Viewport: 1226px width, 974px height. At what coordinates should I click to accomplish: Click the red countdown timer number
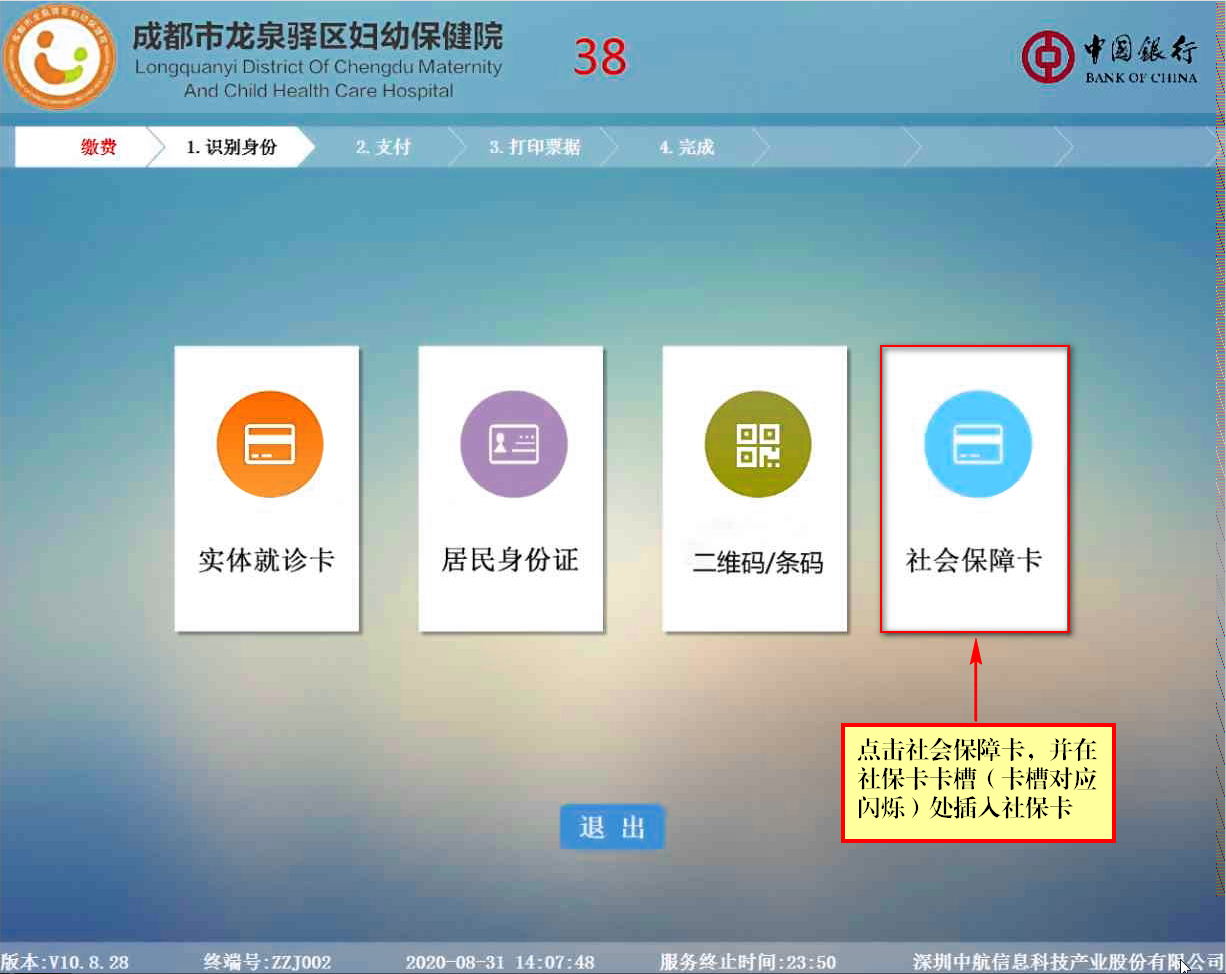pyautogui.click(x=600, y=57)
